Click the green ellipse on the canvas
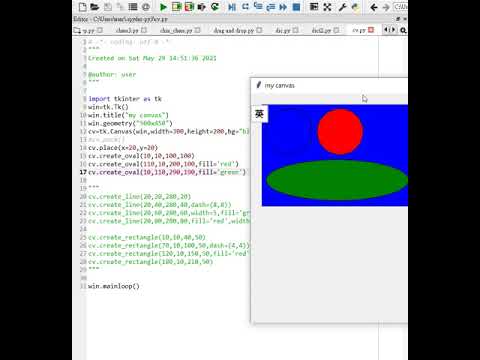Viewport: 480px width, 360px height. [x=337, y=180]
